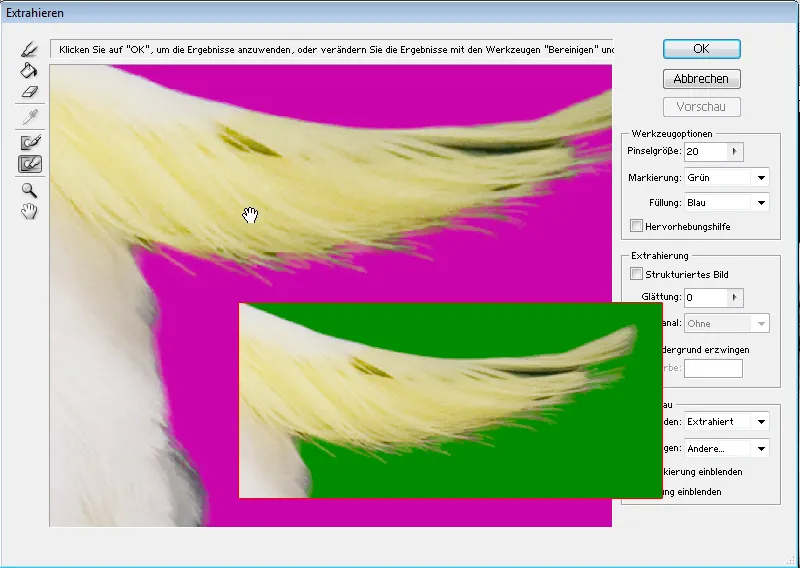Select the Eraser tool
This screenshot has width=800, height=568.
[30, 92]
